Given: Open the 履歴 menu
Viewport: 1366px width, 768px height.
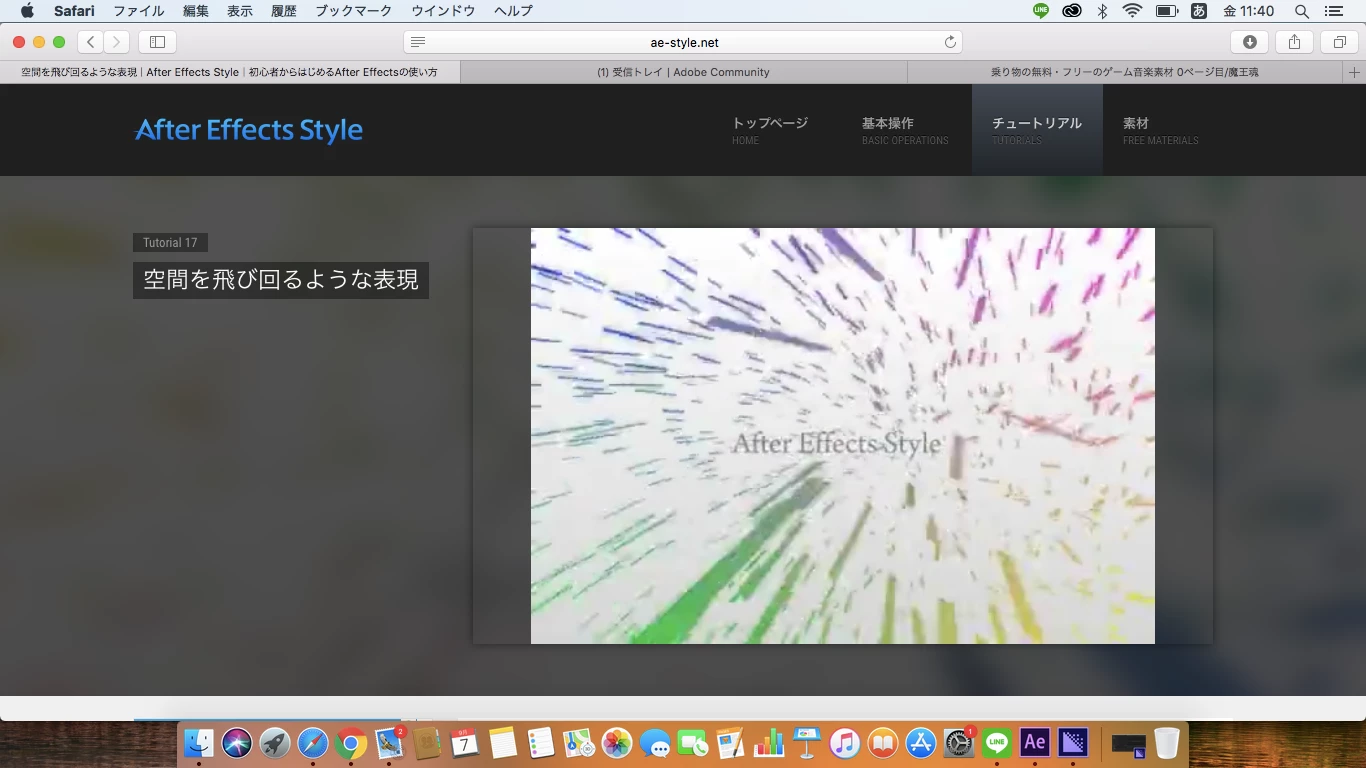Looking at the screenshot, I should (284, 11).
